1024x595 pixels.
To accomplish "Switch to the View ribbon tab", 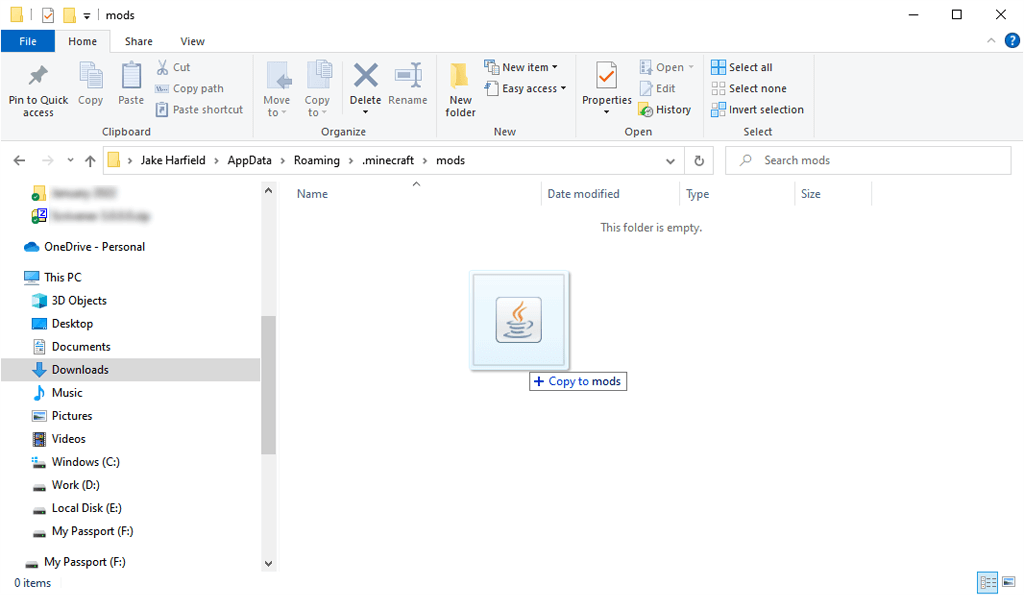I will point(192,41).
